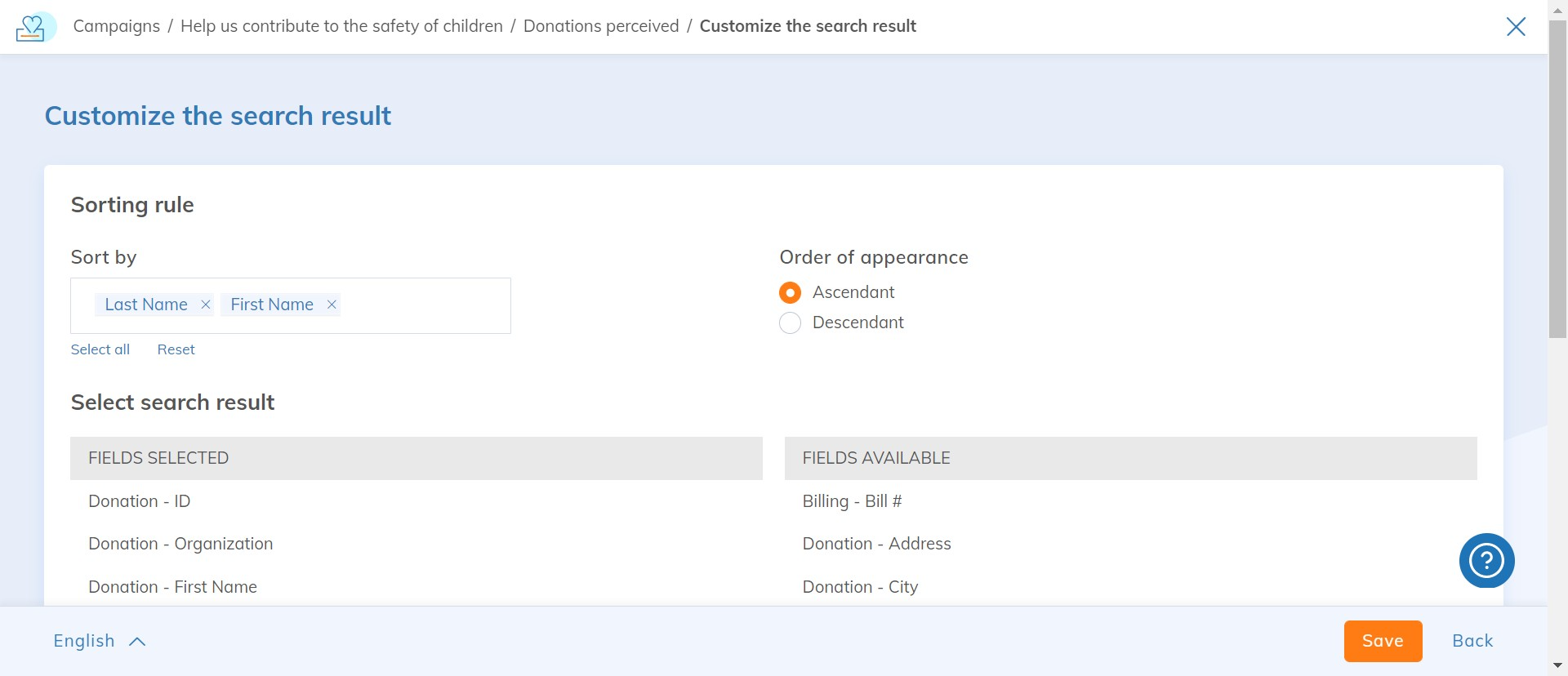The width and height of the screenshot is (1568, 676).
Task: Click the Back button
Action: click(x=1472, y=641)
